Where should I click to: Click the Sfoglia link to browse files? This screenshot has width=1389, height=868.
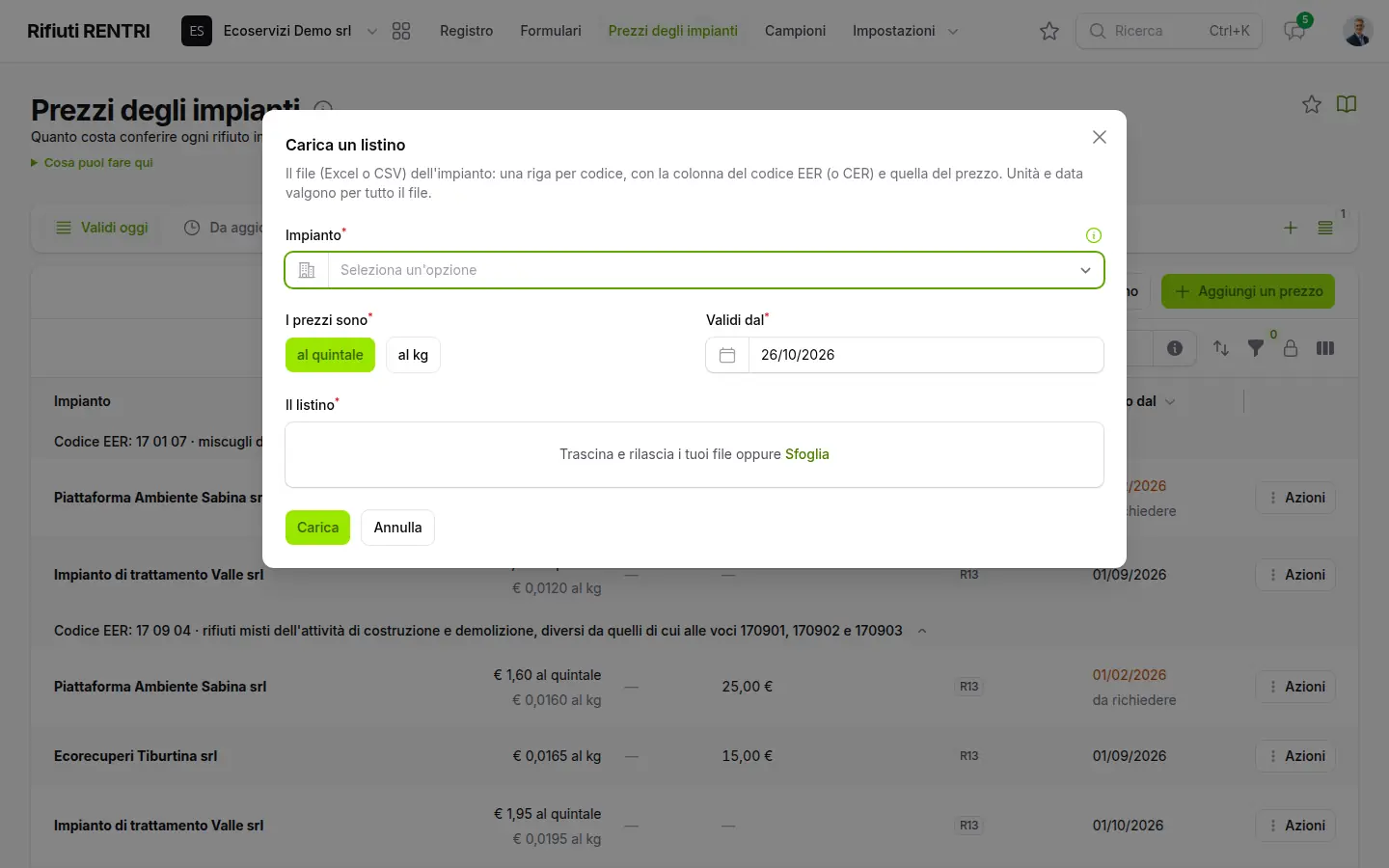click(x=807, y=454)
